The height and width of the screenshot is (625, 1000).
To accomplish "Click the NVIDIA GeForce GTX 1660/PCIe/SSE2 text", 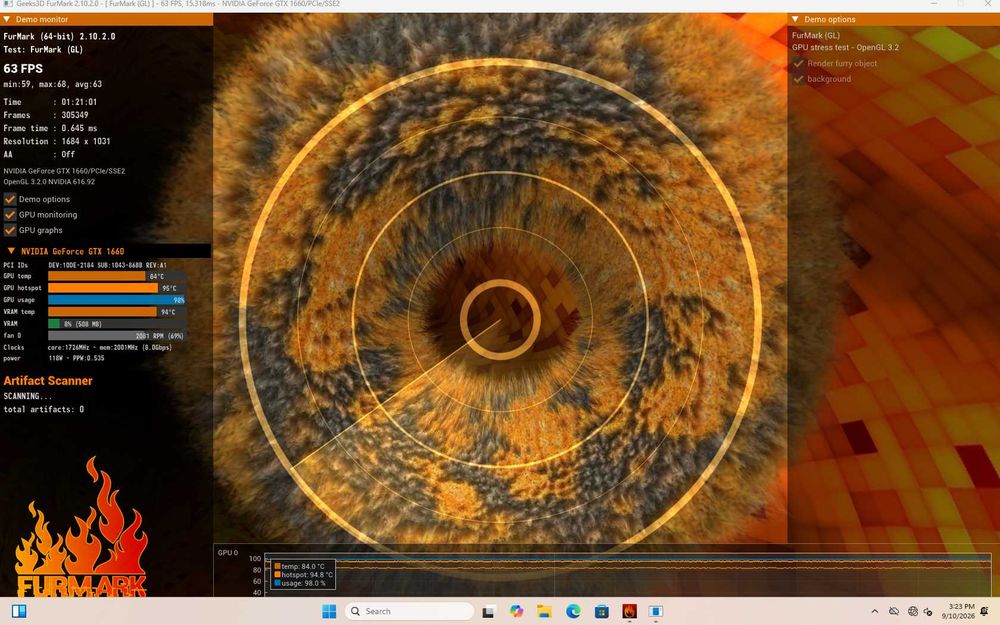I will (x=64, y=171).
